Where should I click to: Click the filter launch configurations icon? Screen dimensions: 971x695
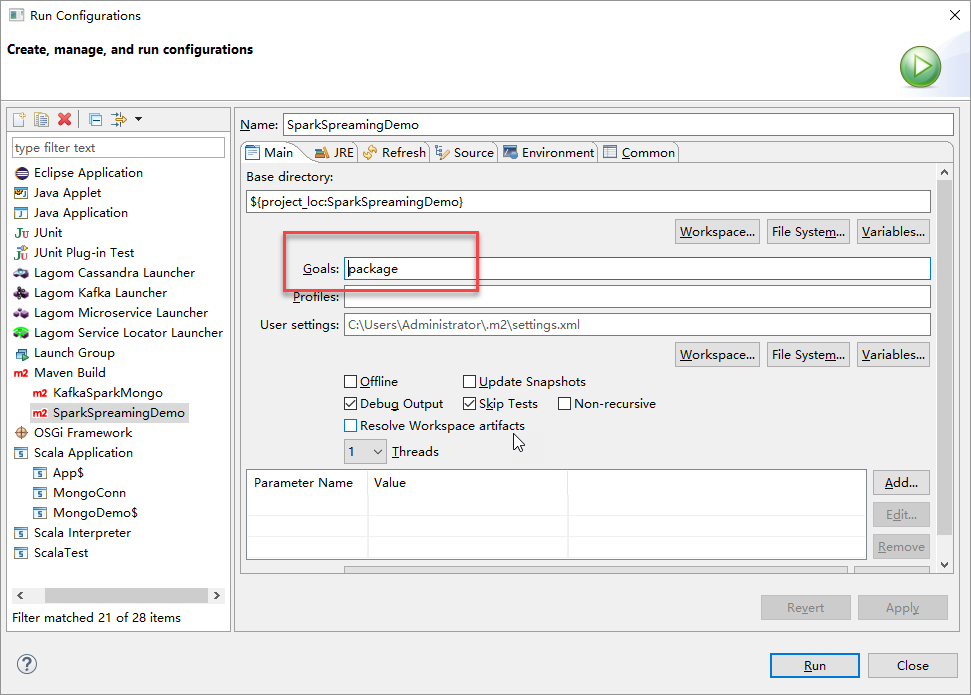[118, 119]
